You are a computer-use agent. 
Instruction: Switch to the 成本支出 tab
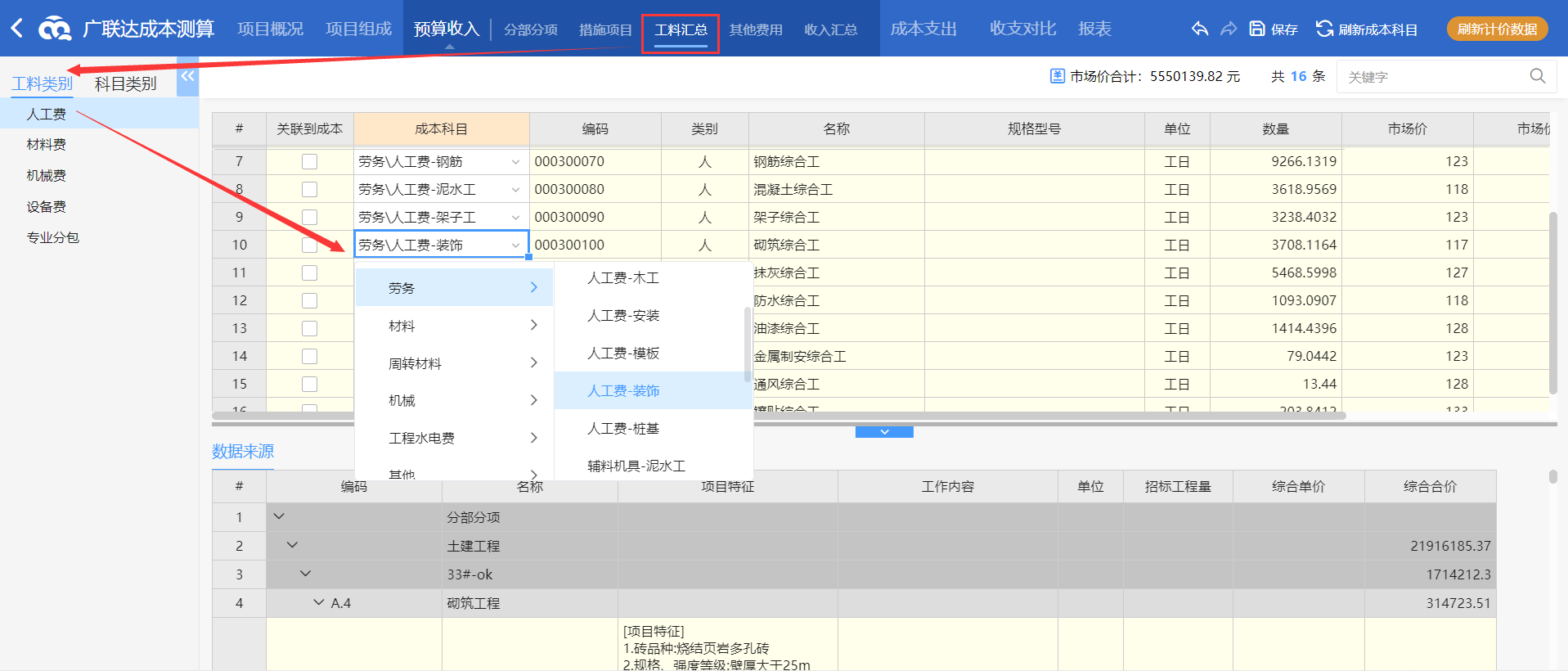(x=923, y=29)
